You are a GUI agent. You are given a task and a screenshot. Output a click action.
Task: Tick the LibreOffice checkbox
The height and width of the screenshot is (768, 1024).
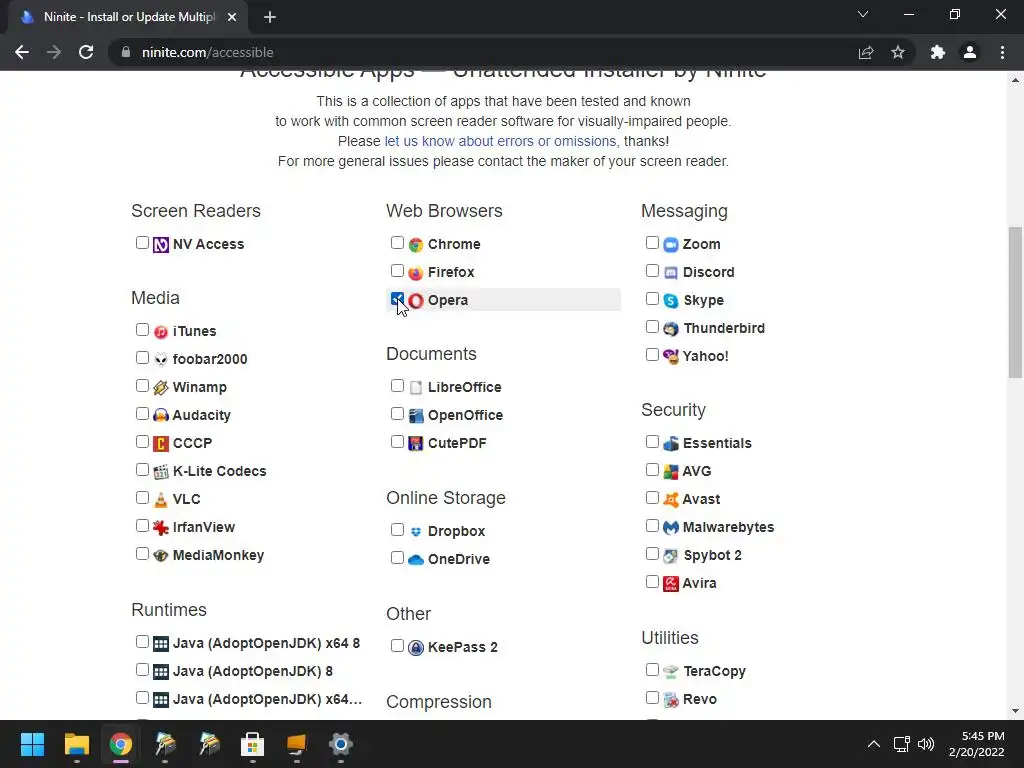(x=397, y=386)
